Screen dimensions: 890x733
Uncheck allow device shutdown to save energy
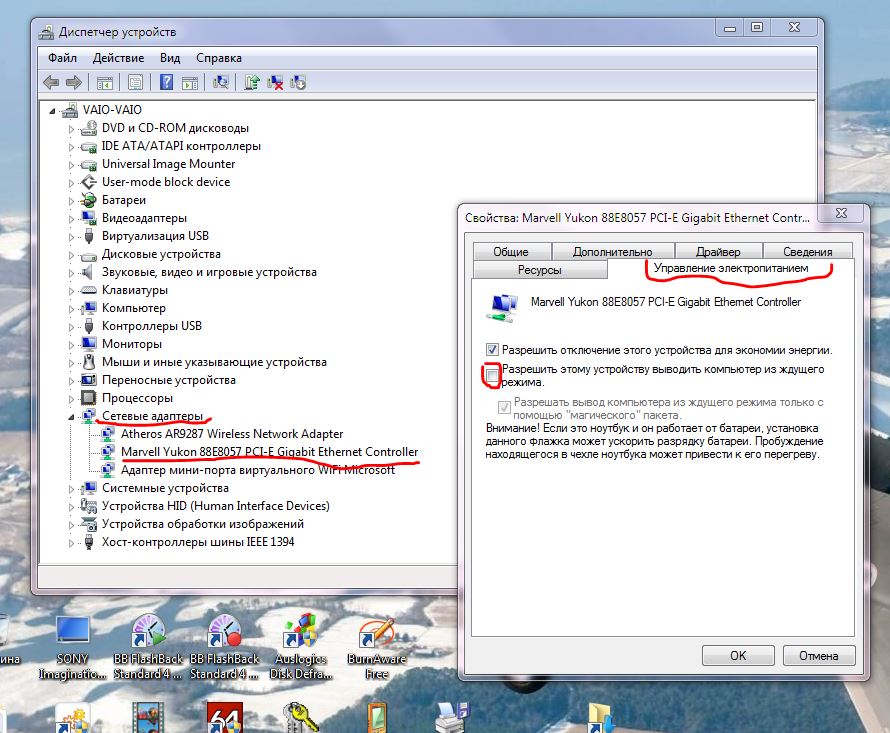[491, 350]
